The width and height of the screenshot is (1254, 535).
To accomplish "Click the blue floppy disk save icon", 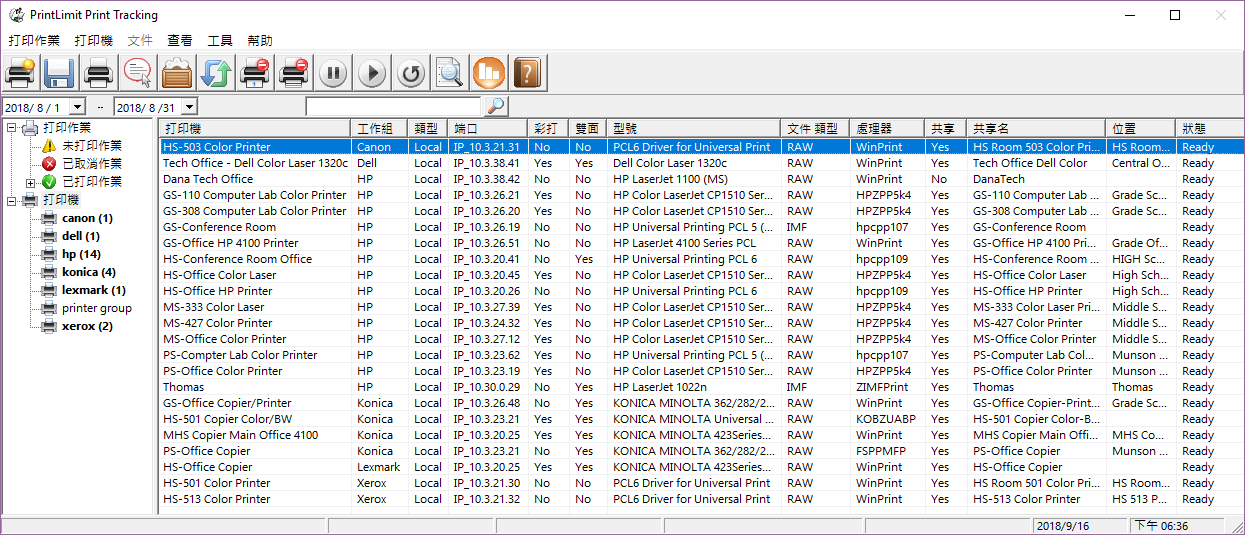I will pyautogui.click(x=59, y=73).
